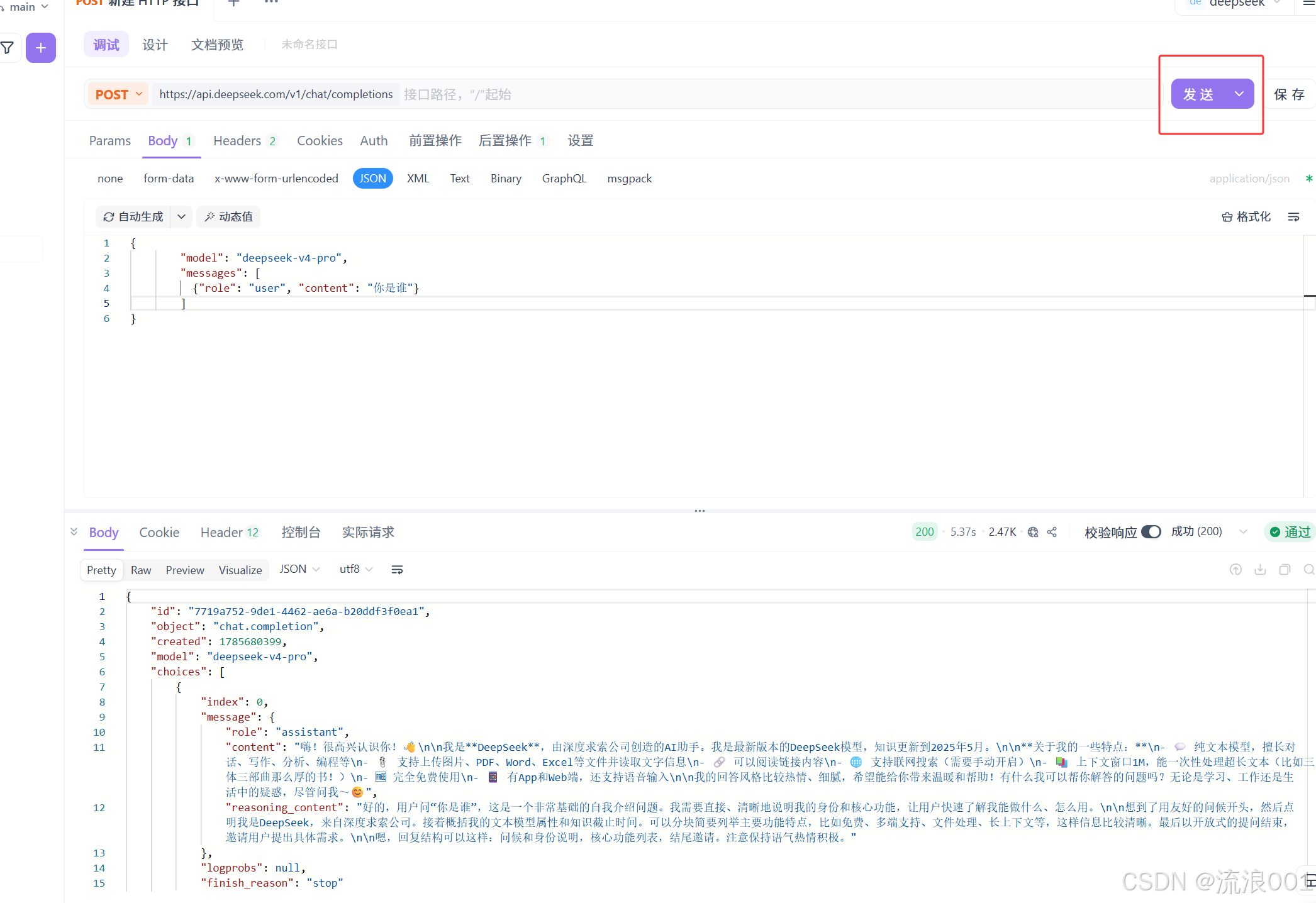
Task: Open the response Cookie tab
Action: (159, 533)
